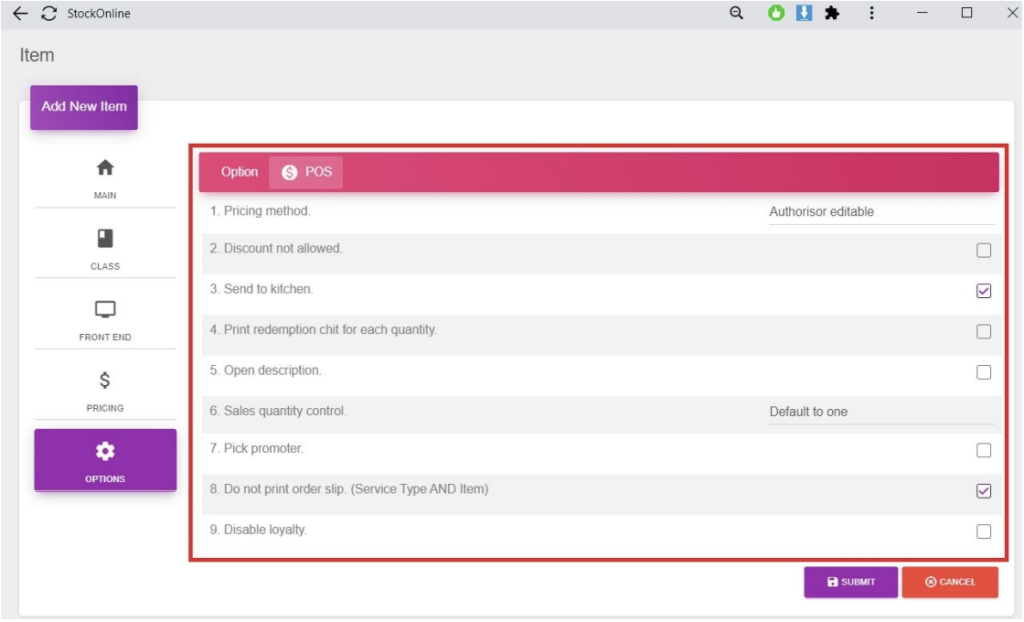Click the green extension icon
The image size is (1024, 622).
pos(776,13)
